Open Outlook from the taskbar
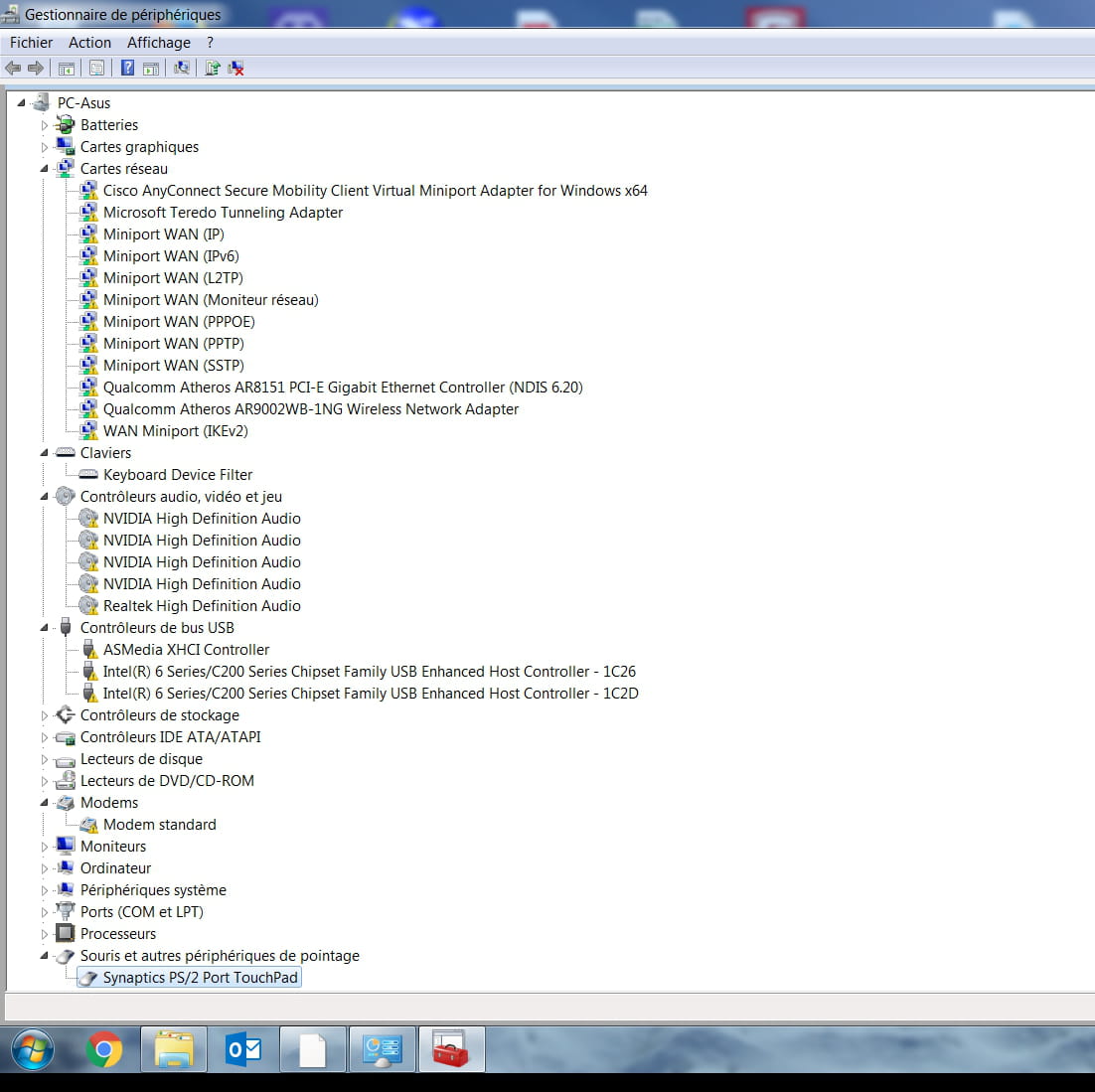 point(243,1049)
